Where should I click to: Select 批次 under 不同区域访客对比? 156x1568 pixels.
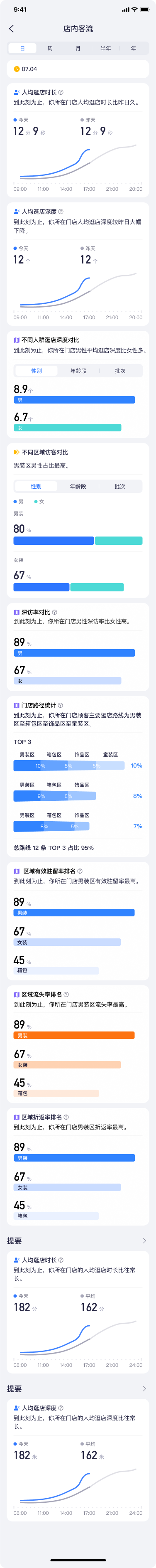[119, 486]
